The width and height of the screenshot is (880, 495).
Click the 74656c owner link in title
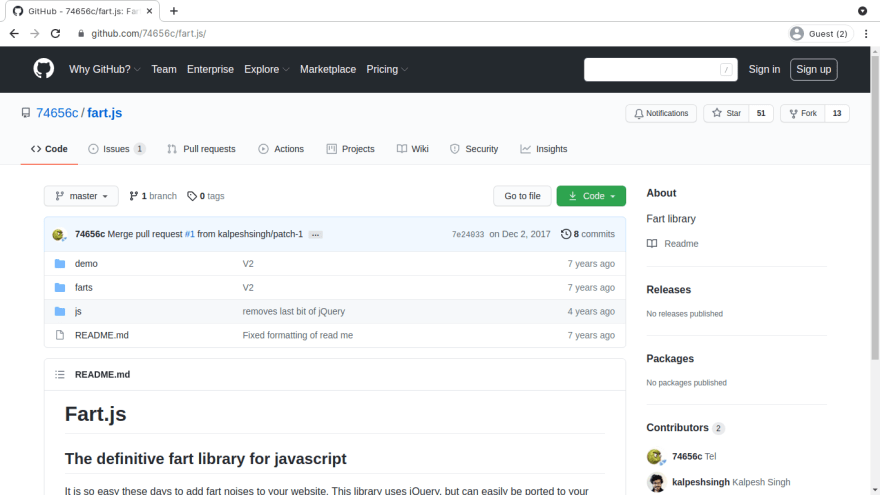click(x=57, y=113)
